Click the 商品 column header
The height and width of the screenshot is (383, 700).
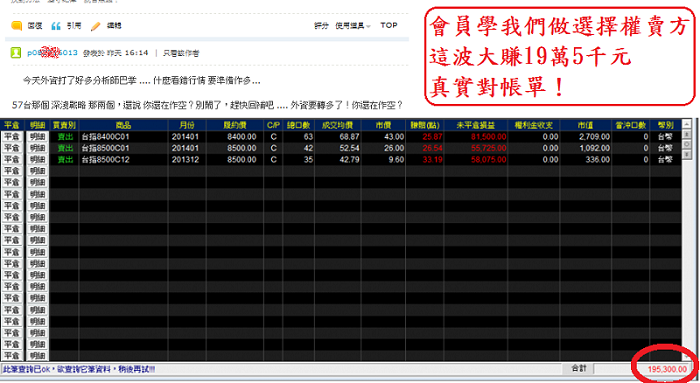[x=124, y=125]
